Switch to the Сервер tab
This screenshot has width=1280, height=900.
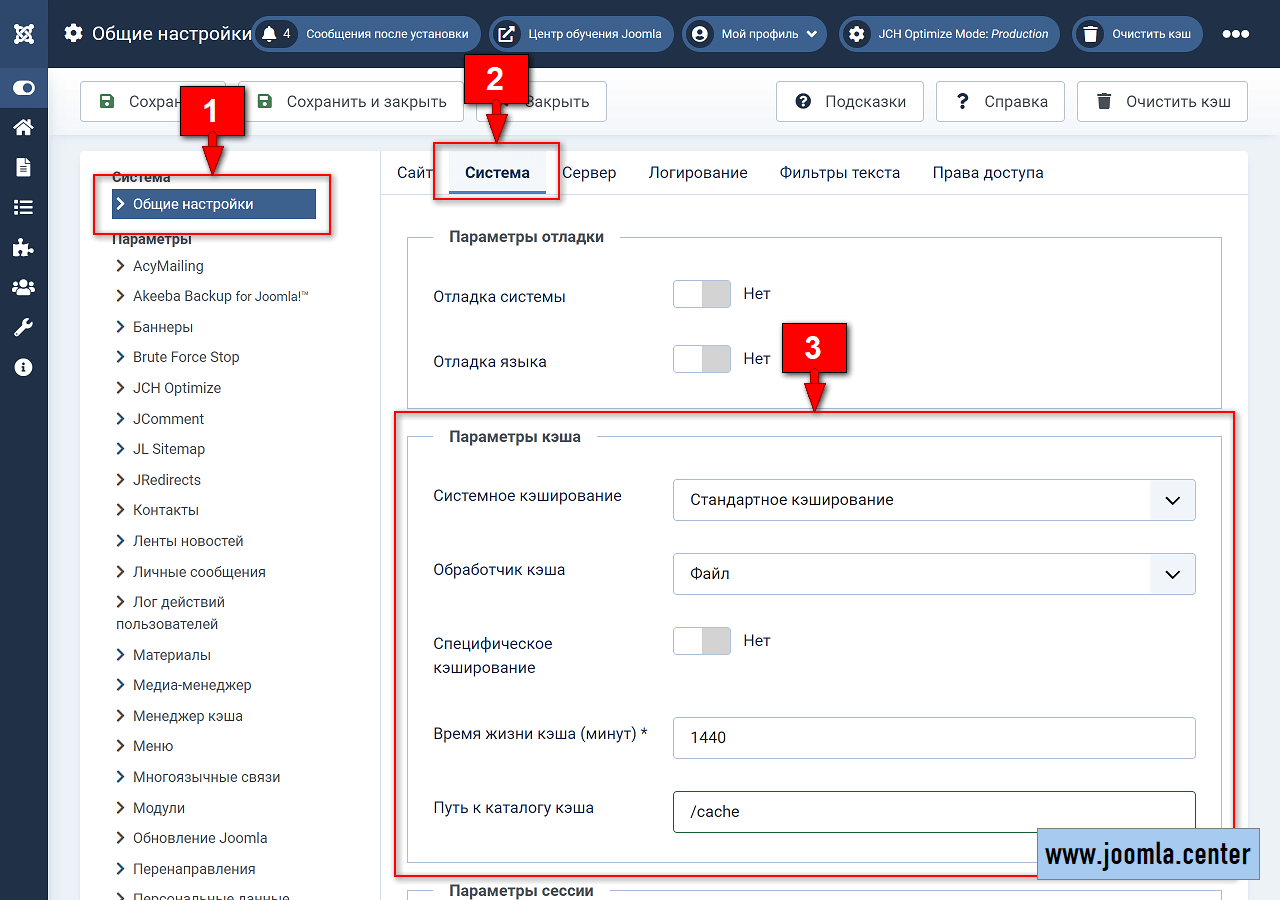click(x=589, y=173)
